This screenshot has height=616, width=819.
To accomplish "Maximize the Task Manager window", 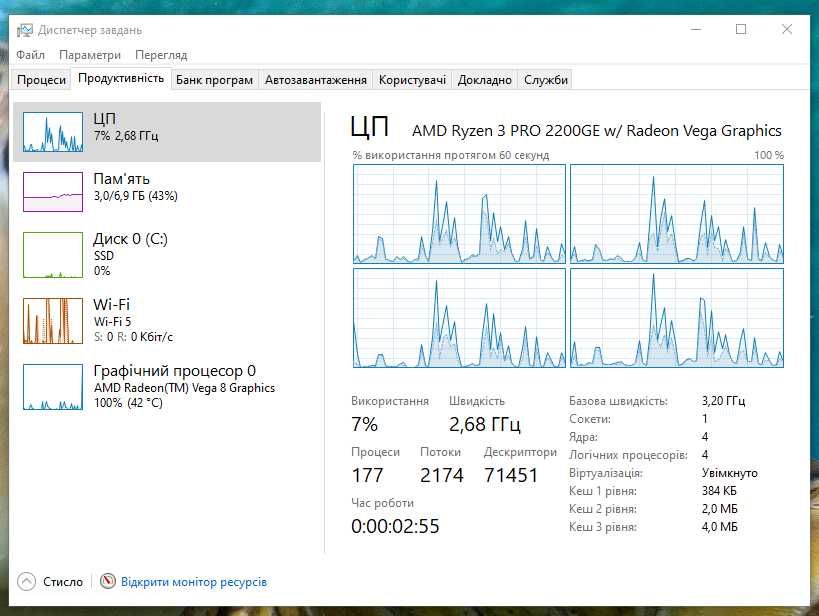I will pyautogui.click(x=741, y=29).
